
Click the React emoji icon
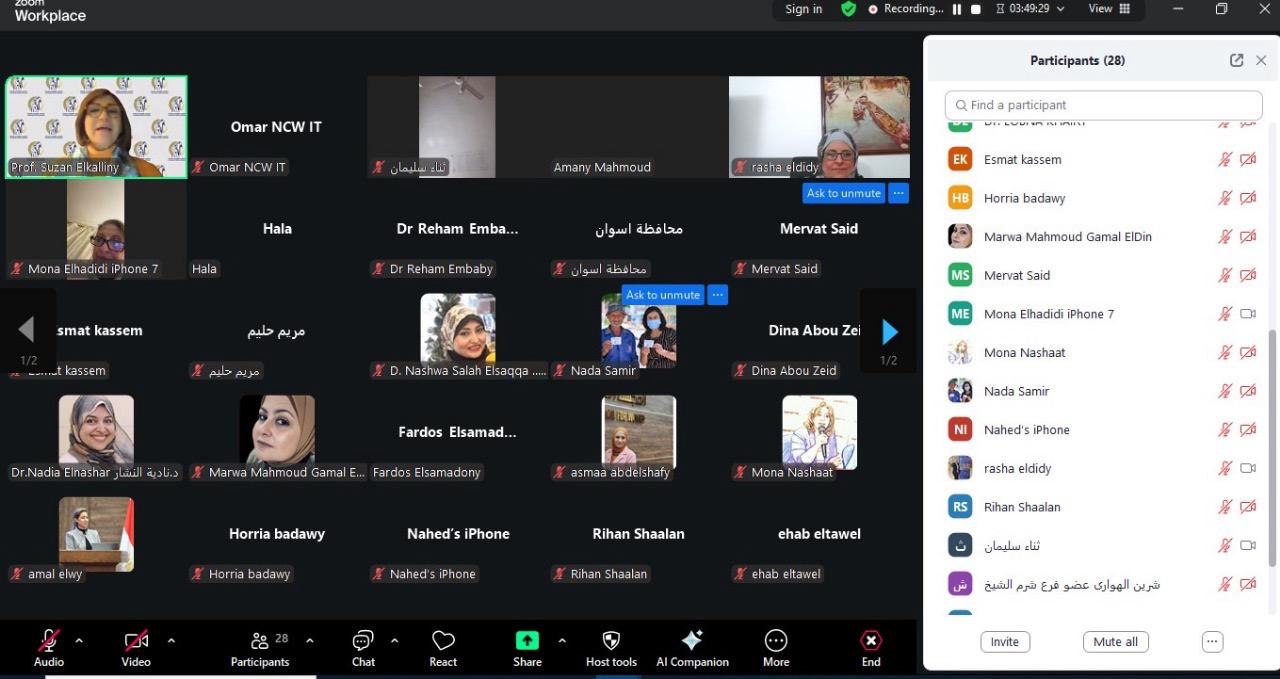[x=443, y=641]
